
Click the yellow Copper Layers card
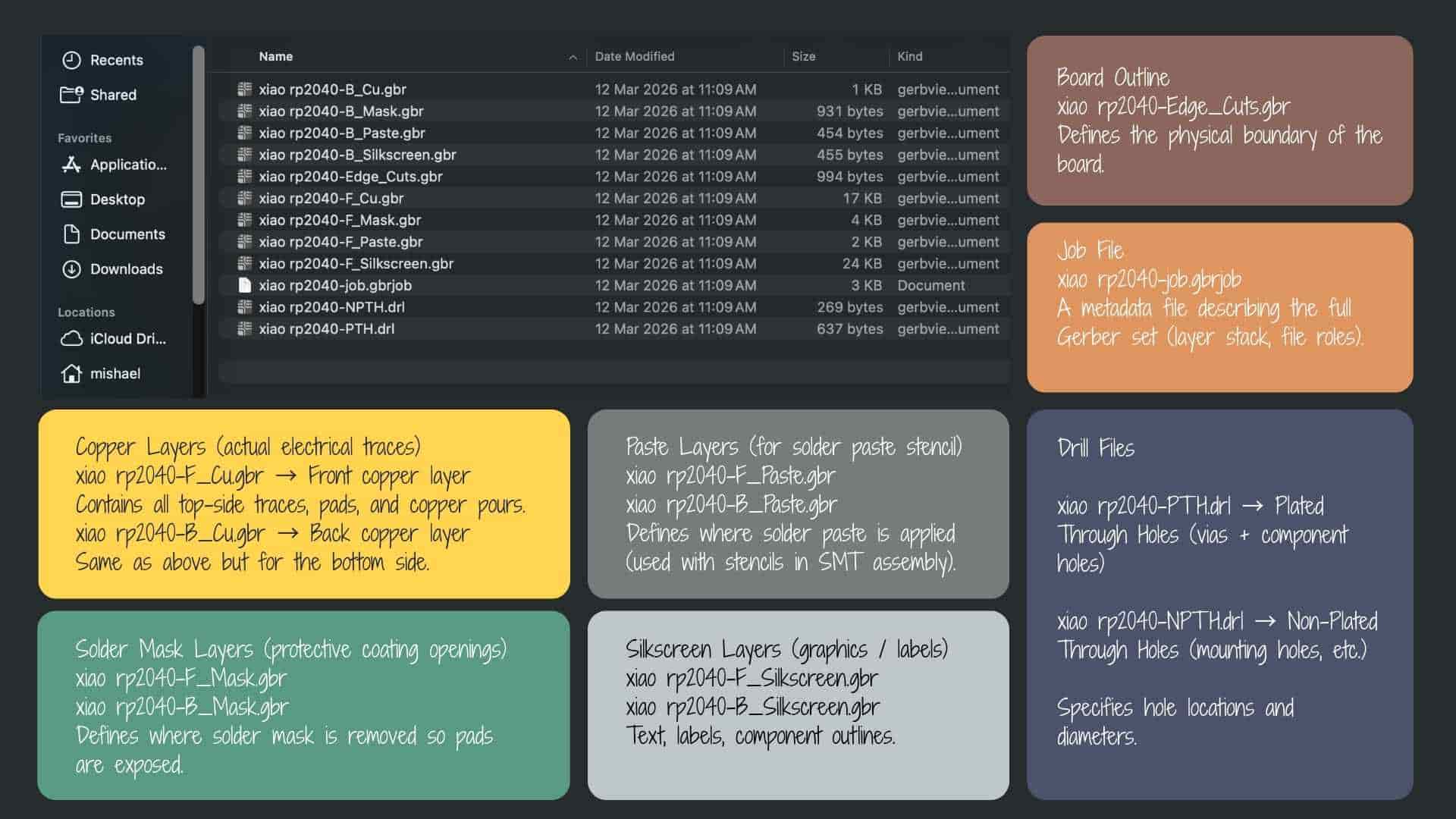(303, 504)
